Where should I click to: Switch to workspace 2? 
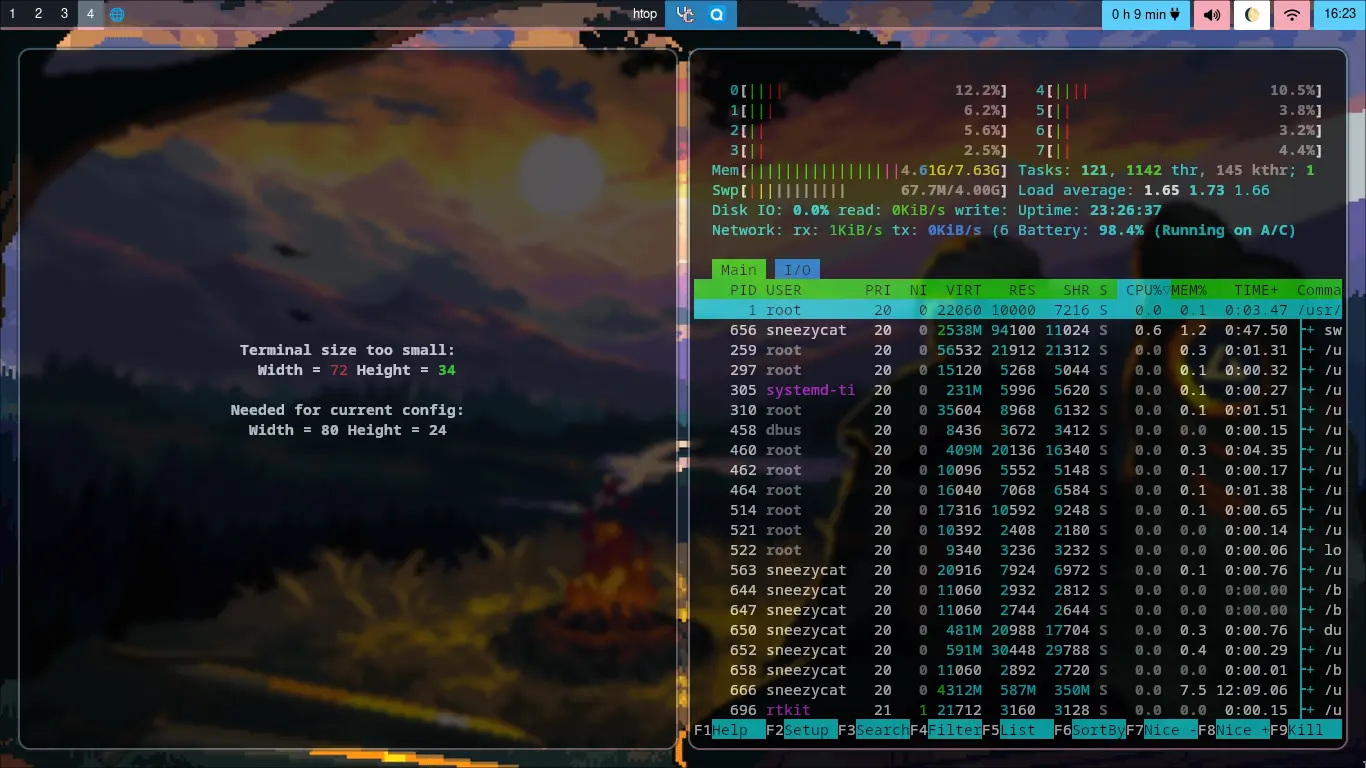click(38, 14)
